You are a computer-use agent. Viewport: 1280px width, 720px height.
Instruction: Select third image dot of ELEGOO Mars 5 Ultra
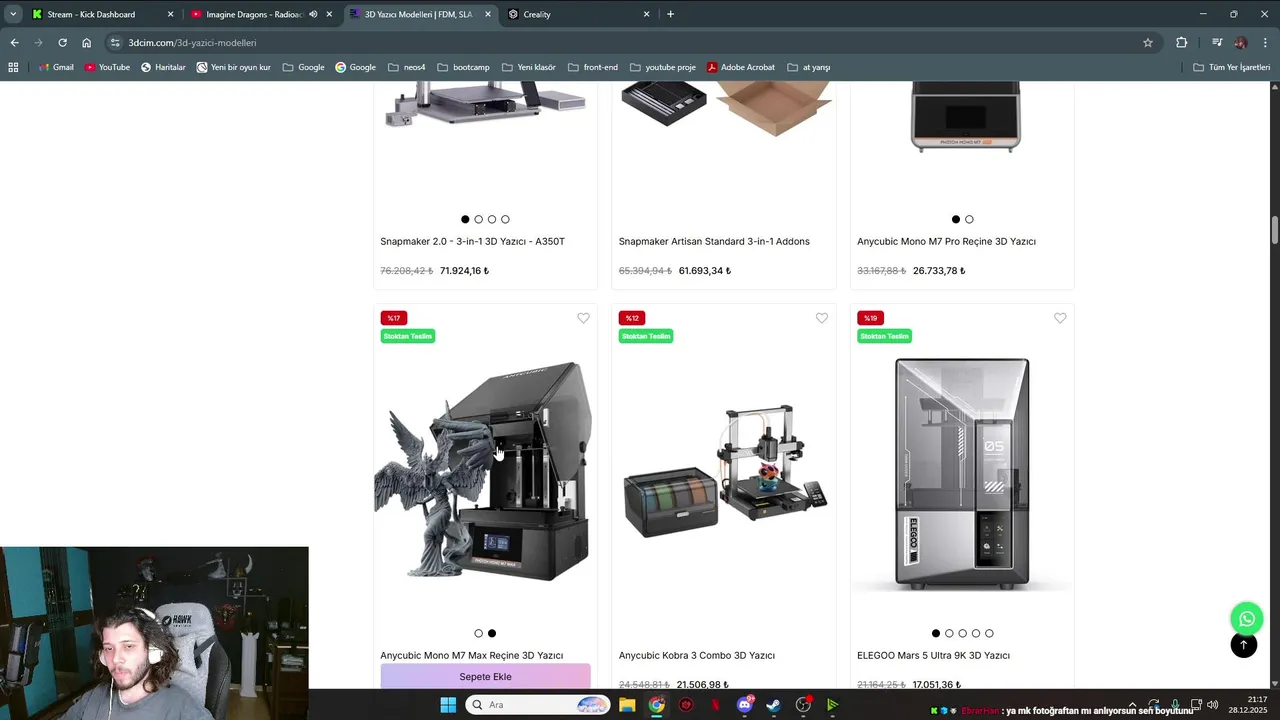963,633
